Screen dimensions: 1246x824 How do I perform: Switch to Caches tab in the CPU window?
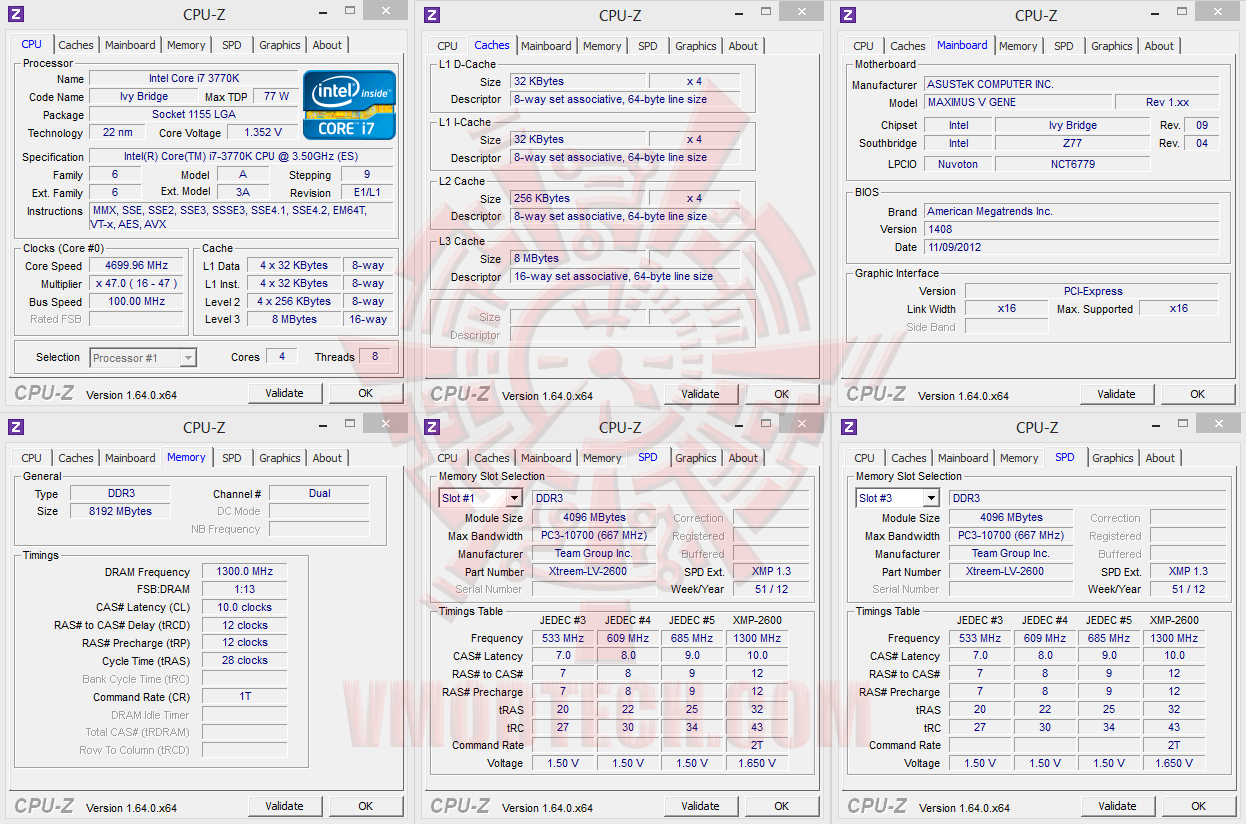point(76,45)
